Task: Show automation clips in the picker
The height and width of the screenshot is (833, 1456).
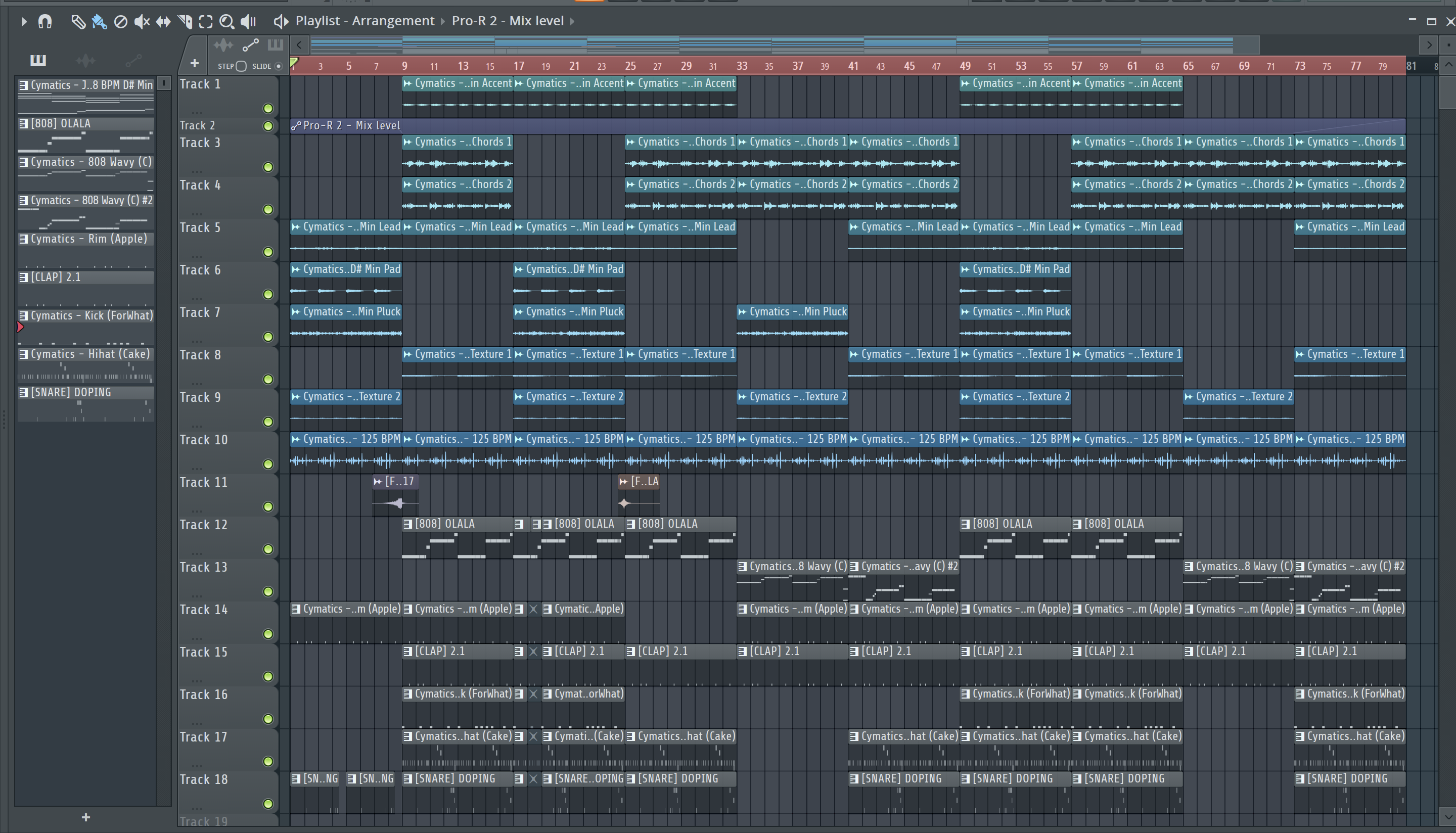Action: click(x=133, y=60)
